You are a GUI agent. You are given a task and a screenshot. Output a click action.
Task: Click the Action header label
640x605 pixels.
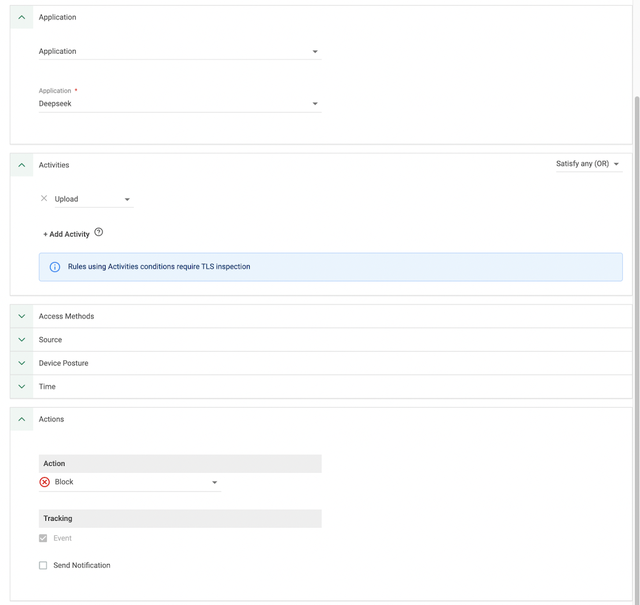[54, 464]
